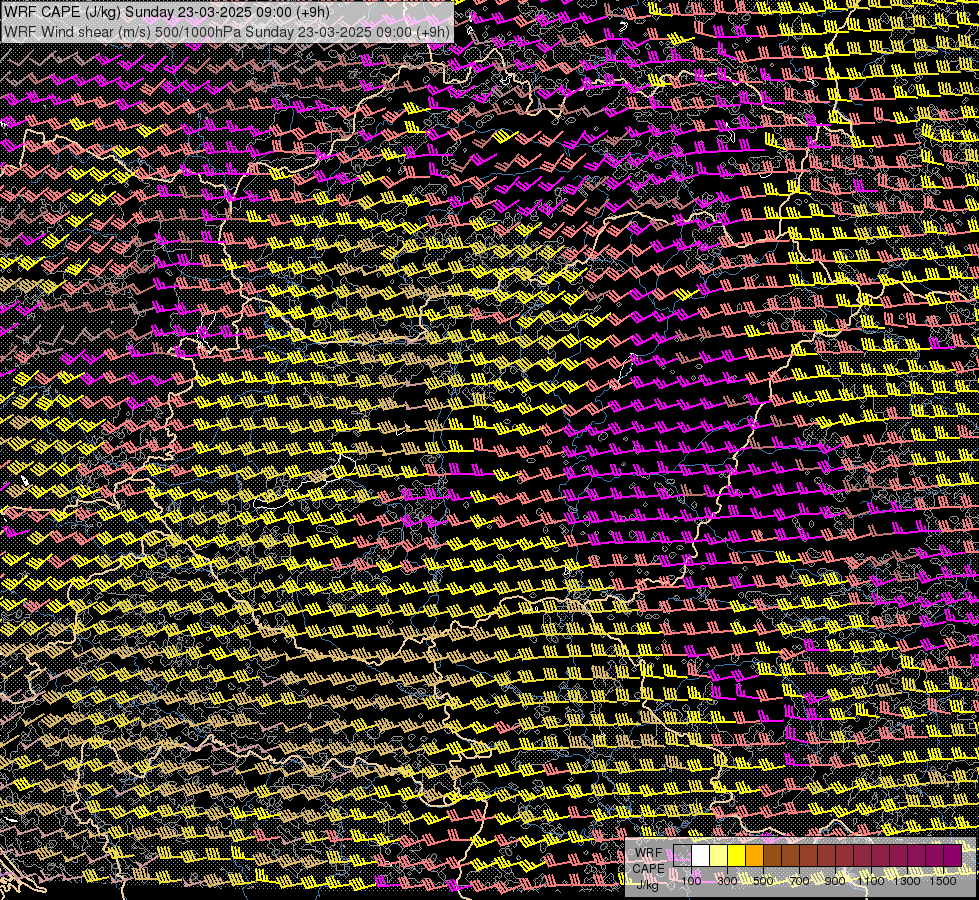
Task: Click the J/kg unit label in legend
Action: pyautogui.click(x=647, y=885)
